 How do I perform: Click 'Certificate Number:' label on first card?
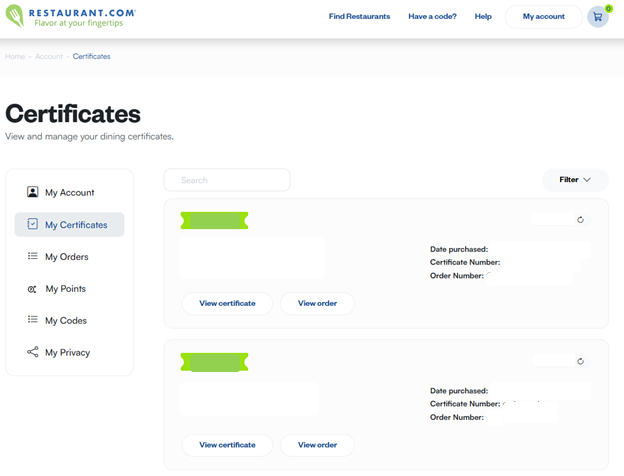(x=465, y=262)
